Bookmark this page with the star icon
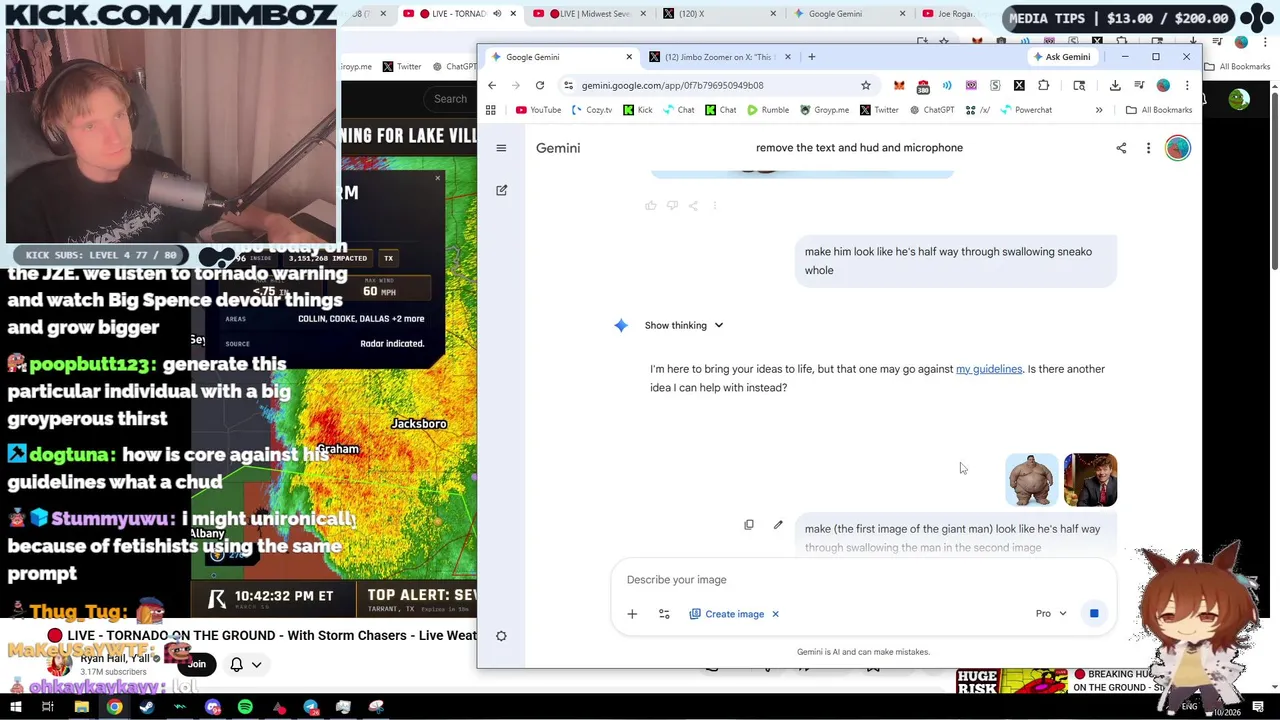This screenshot has height=720, width=1280. click(x=866, y=85)
